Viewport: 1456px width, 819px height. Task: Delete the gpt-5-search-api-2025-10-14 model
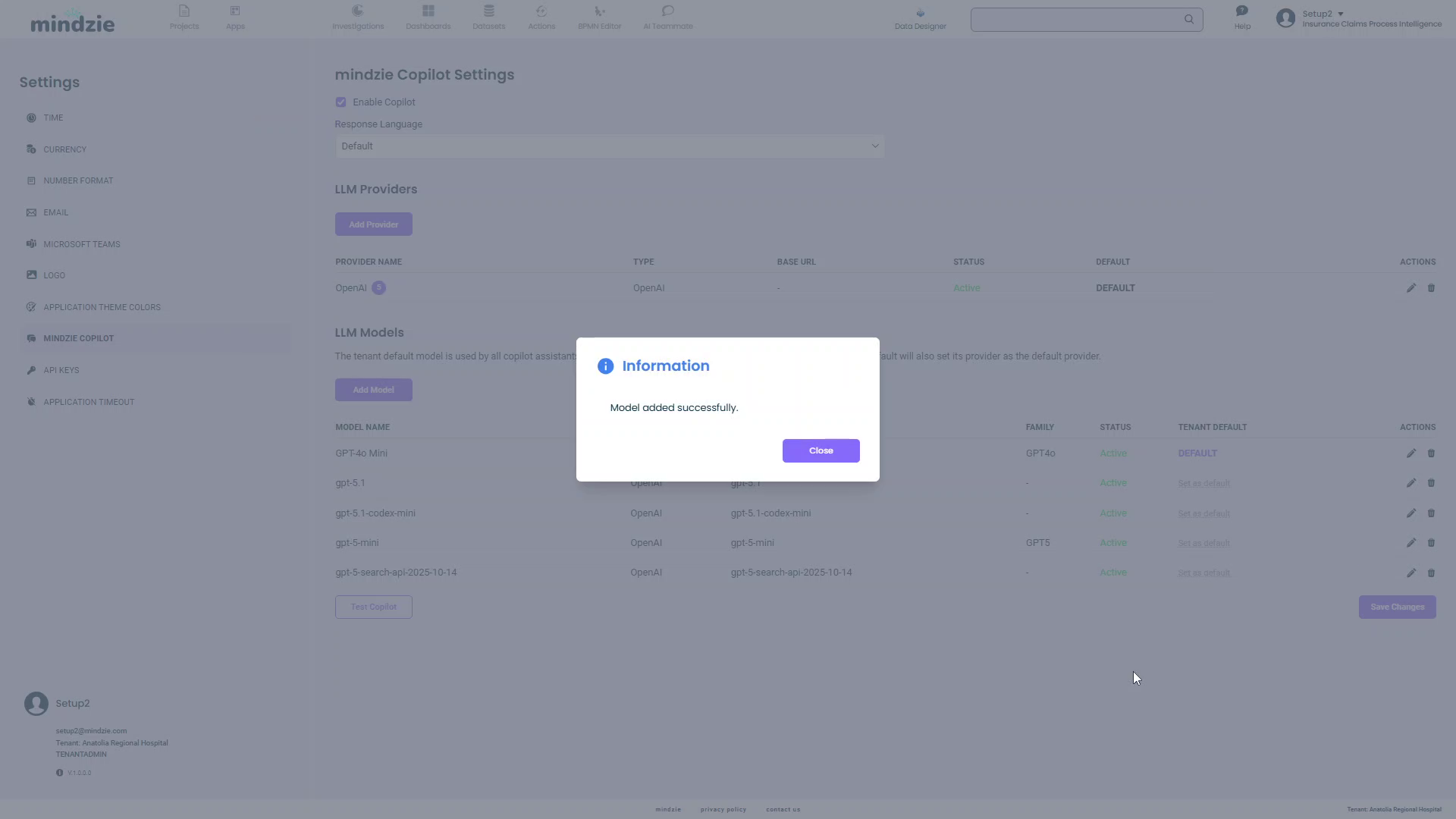click(1431, 573)
